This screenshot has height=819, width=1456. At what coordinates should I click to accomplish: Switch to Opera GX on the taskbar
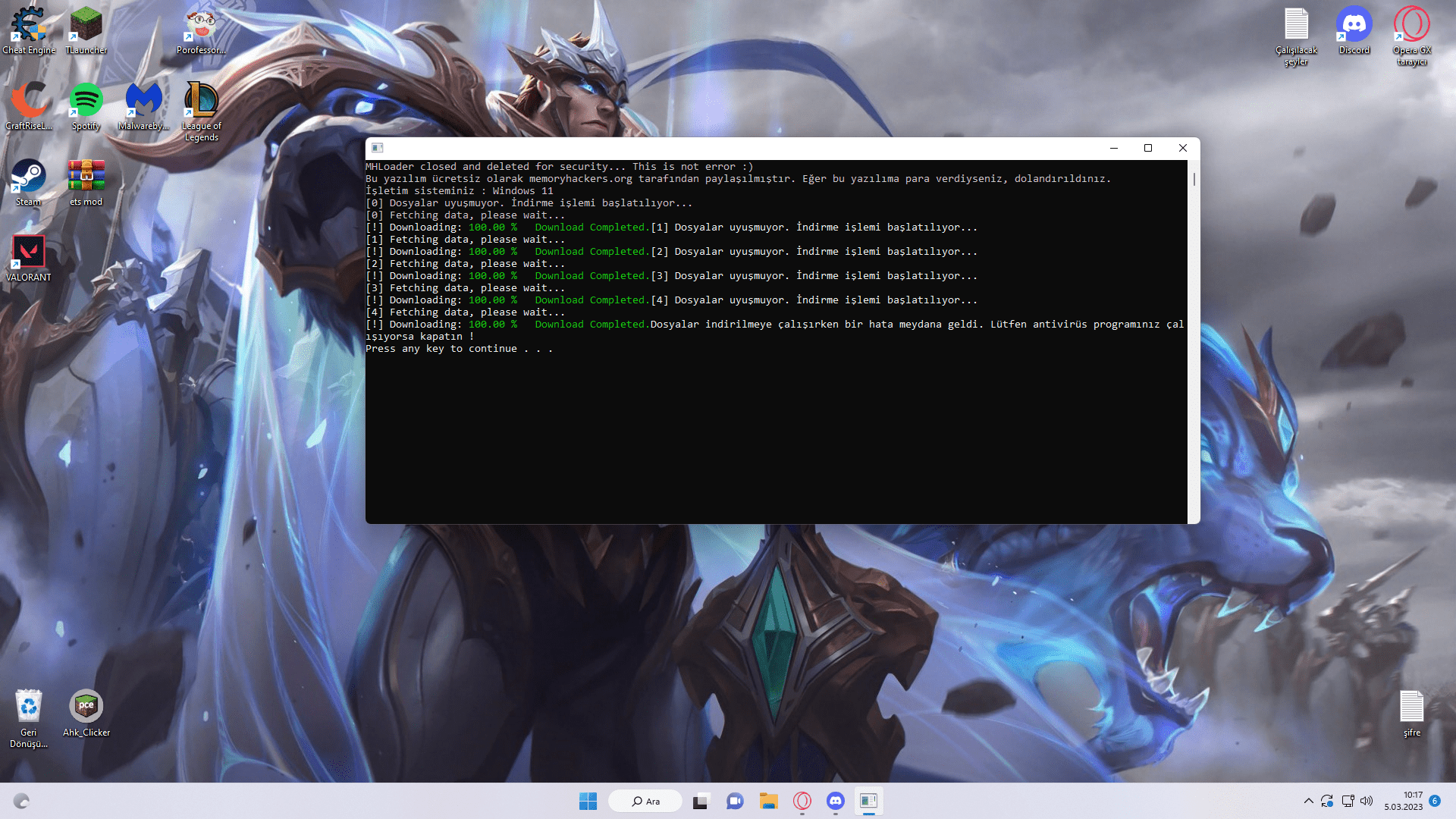[802, 801]
